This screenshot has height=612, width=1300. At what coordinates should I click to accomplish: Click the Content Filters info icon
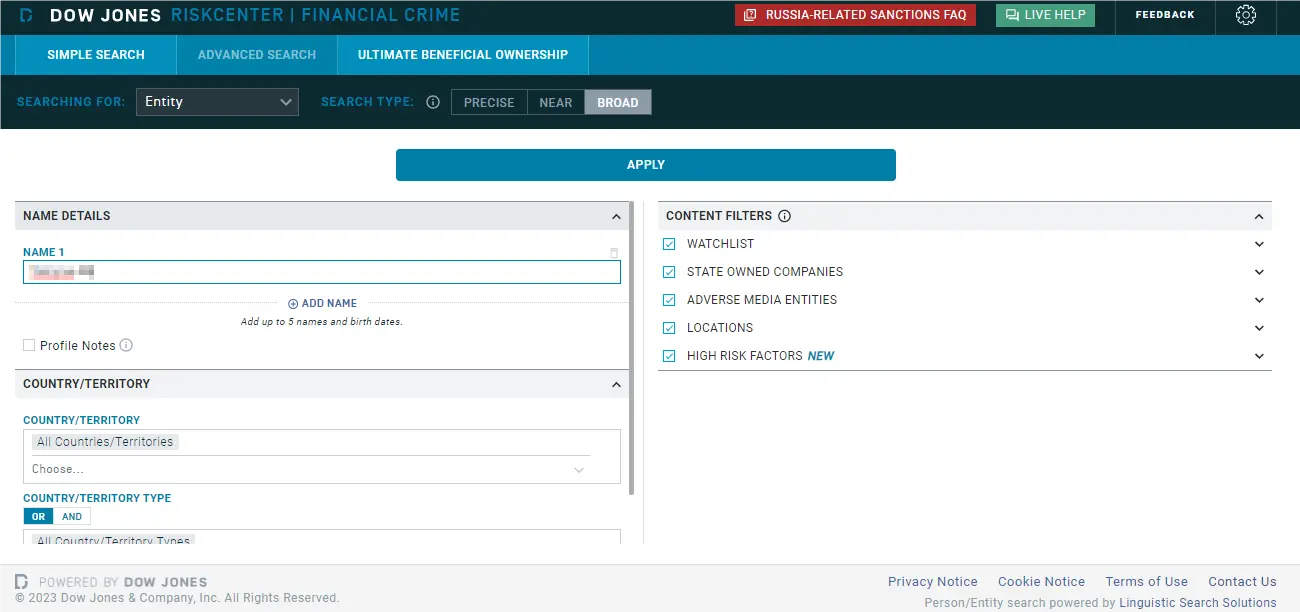pos(785,216)
